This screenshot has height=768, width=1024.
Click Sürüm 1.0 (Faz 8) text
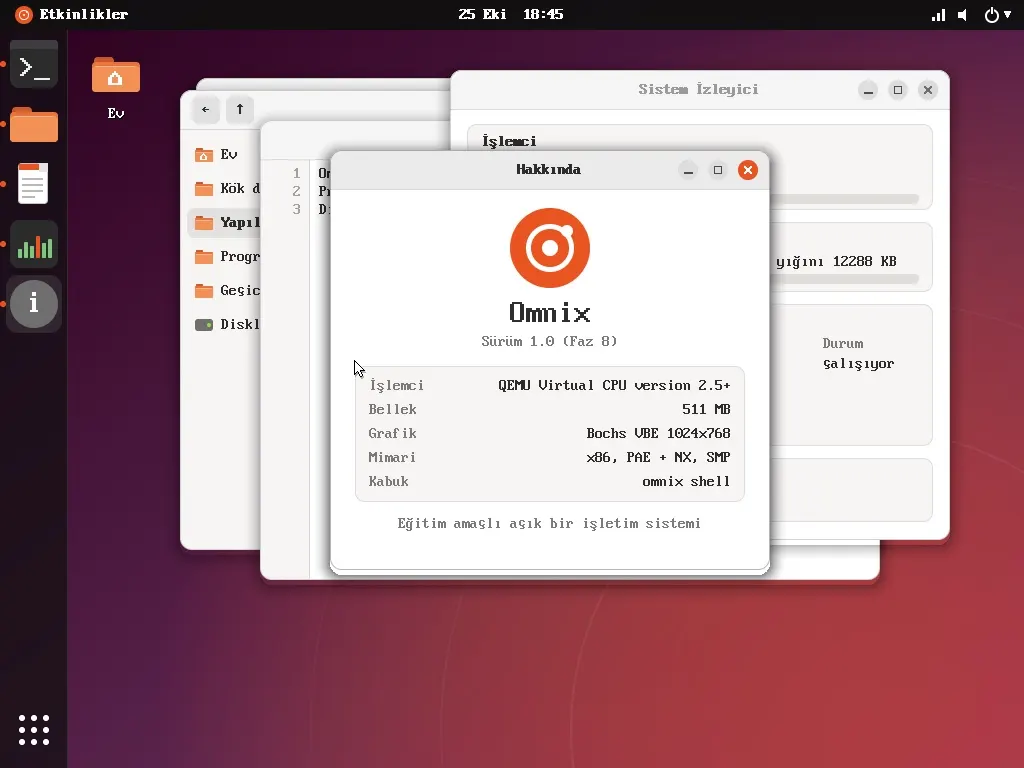click(x=549, y=342)
